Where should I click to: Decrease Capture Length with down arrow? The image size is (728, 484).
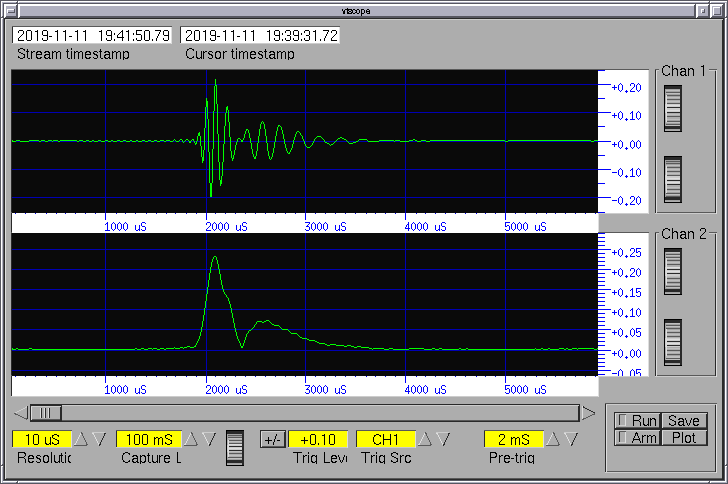click(x=209, y=439)
